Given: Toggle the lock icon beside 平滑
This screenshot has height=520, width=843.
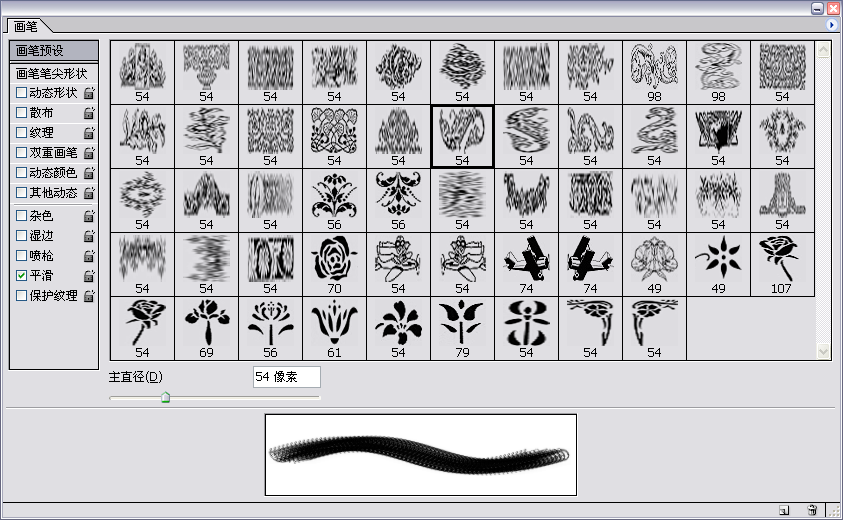Looking at the screenshot, I should (x=89, y=276).
